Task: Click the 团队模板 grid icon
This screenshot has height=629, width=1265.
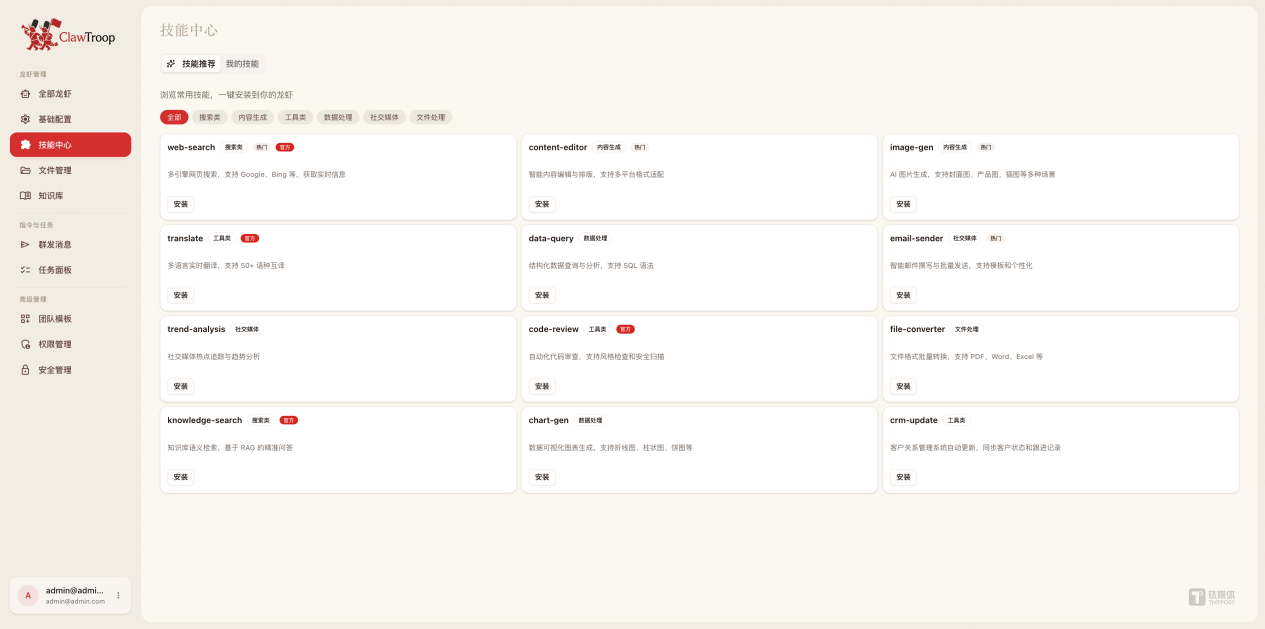Action: [x=25, y=319]
